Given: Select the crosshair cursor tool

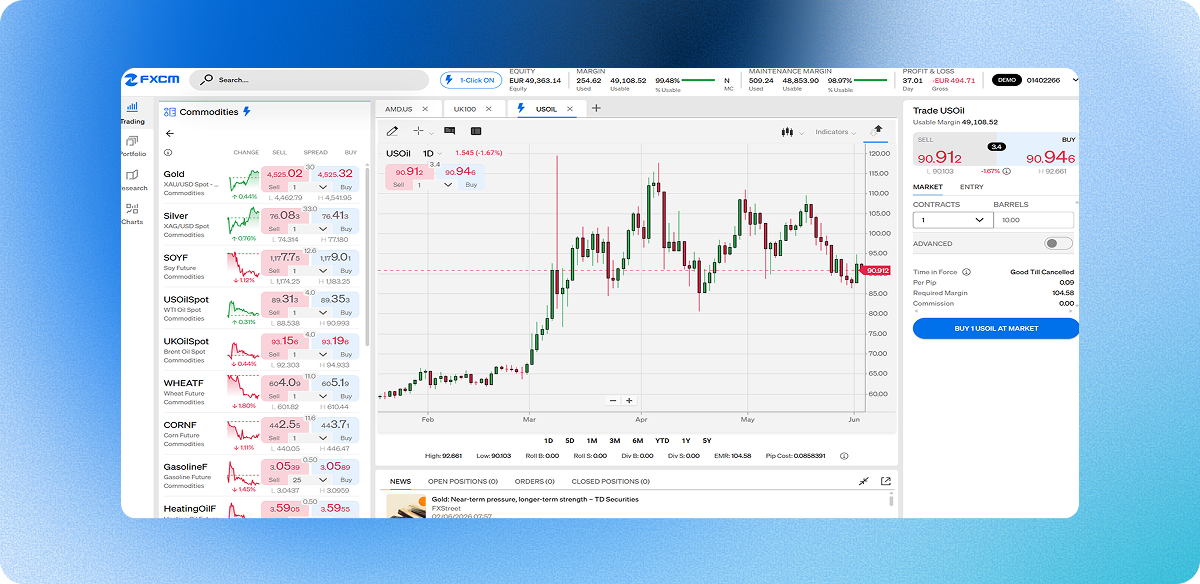Looking at the screenshot, I should pos(419,131).
